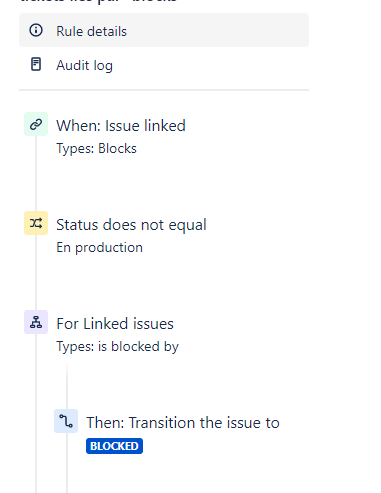This screenshot has height=493, width=381.
Task: Click branch connector line above Transition action
Action: coord(67,385)
